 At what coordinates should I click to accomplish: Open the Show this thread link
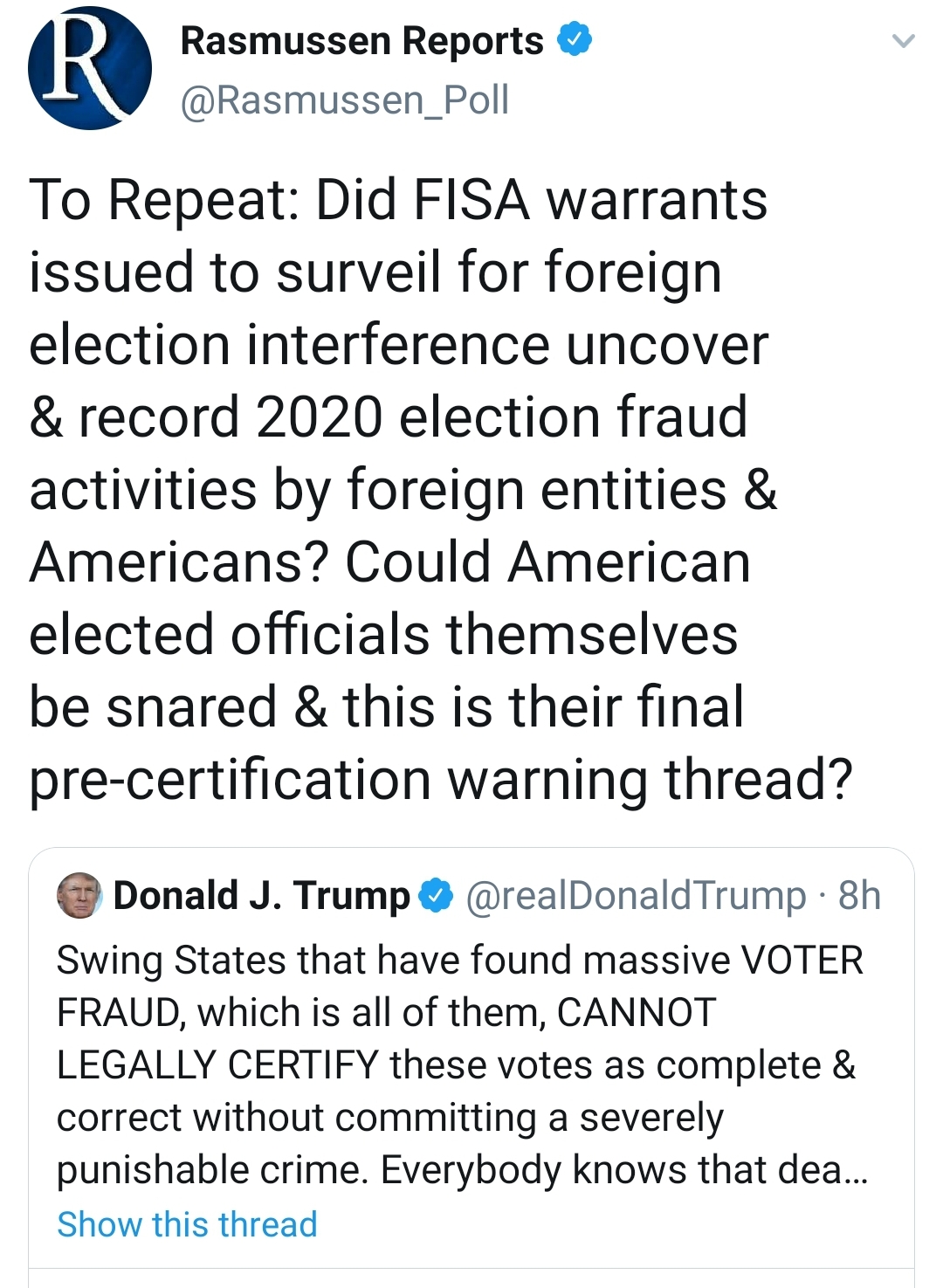click(187, 1224)
